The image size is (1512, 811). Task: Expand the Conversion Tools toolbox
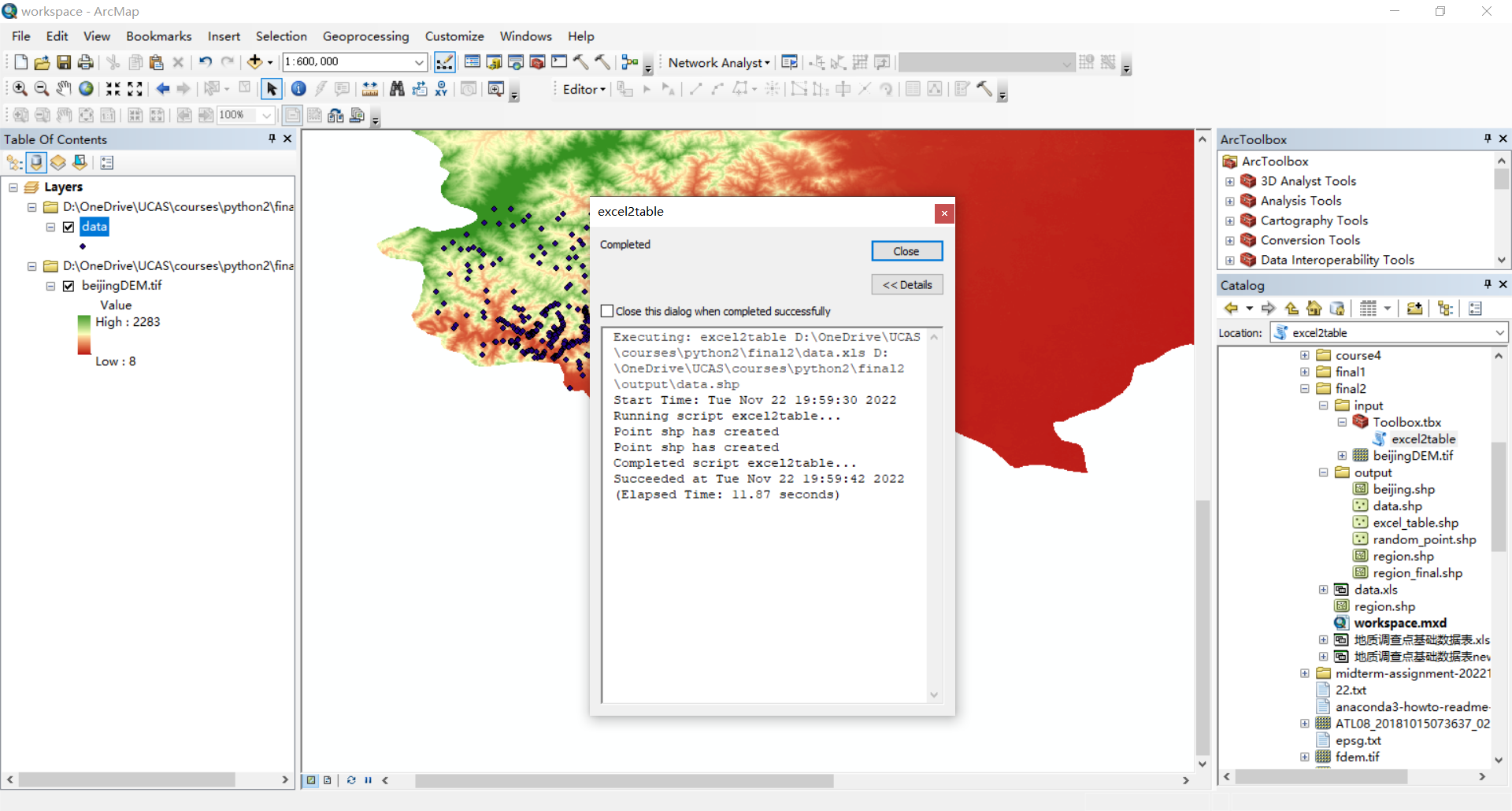tap(1230, 240)
